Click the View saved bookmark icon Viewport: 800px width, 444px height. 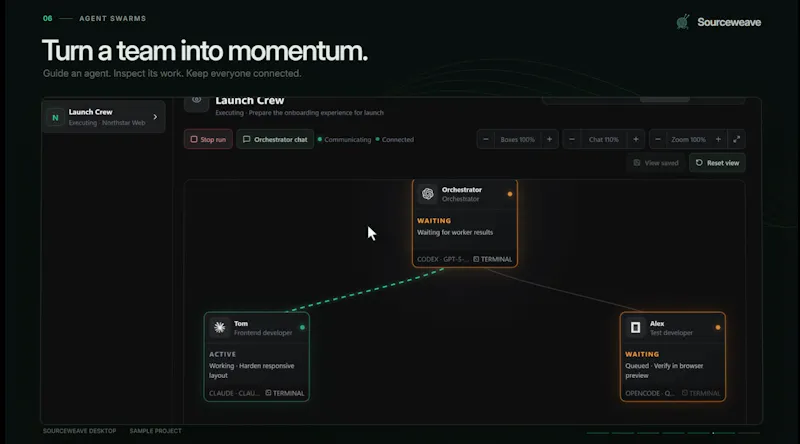(637, 163)
